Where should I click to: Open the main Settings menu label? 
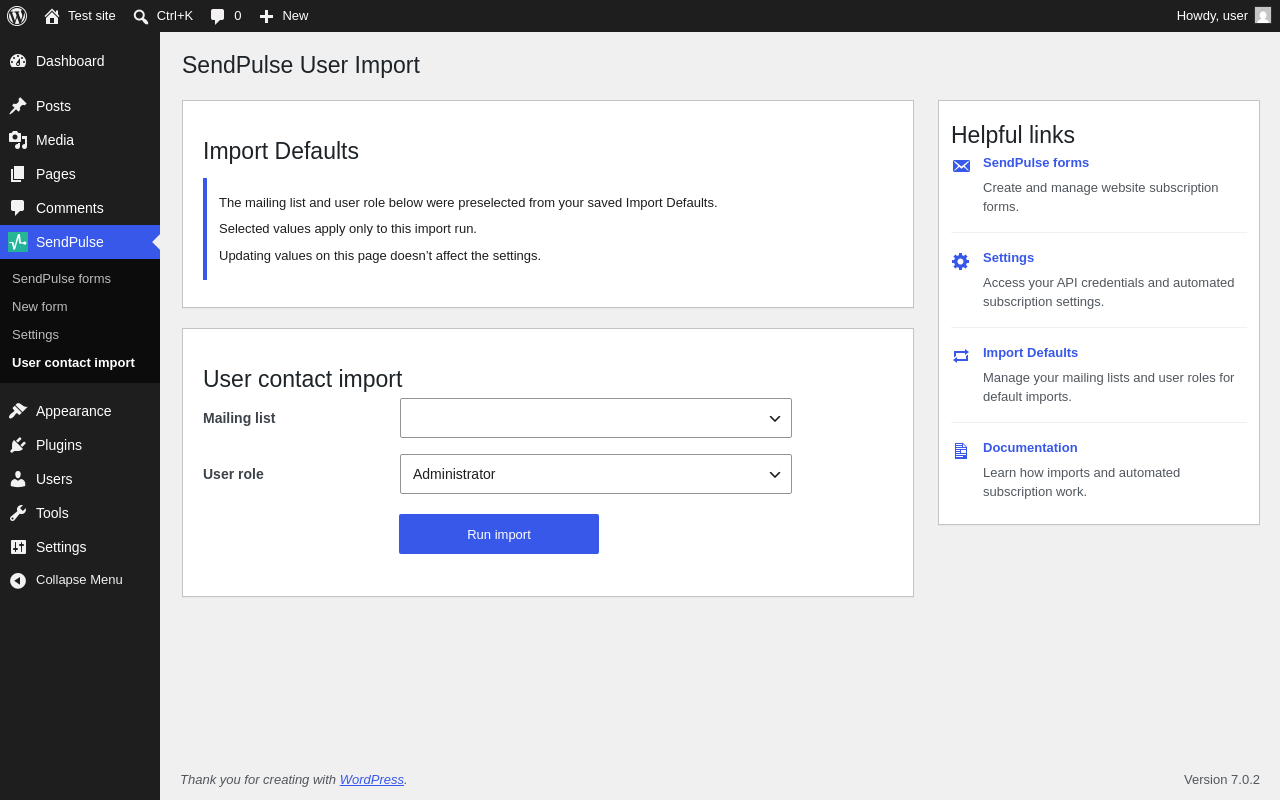pos(61,547)
